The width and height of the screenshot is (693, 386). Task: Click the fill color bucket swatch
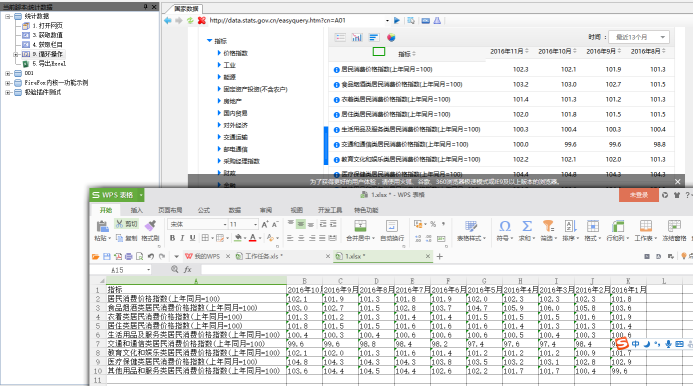pyautogui.click(x=238, y=238)
